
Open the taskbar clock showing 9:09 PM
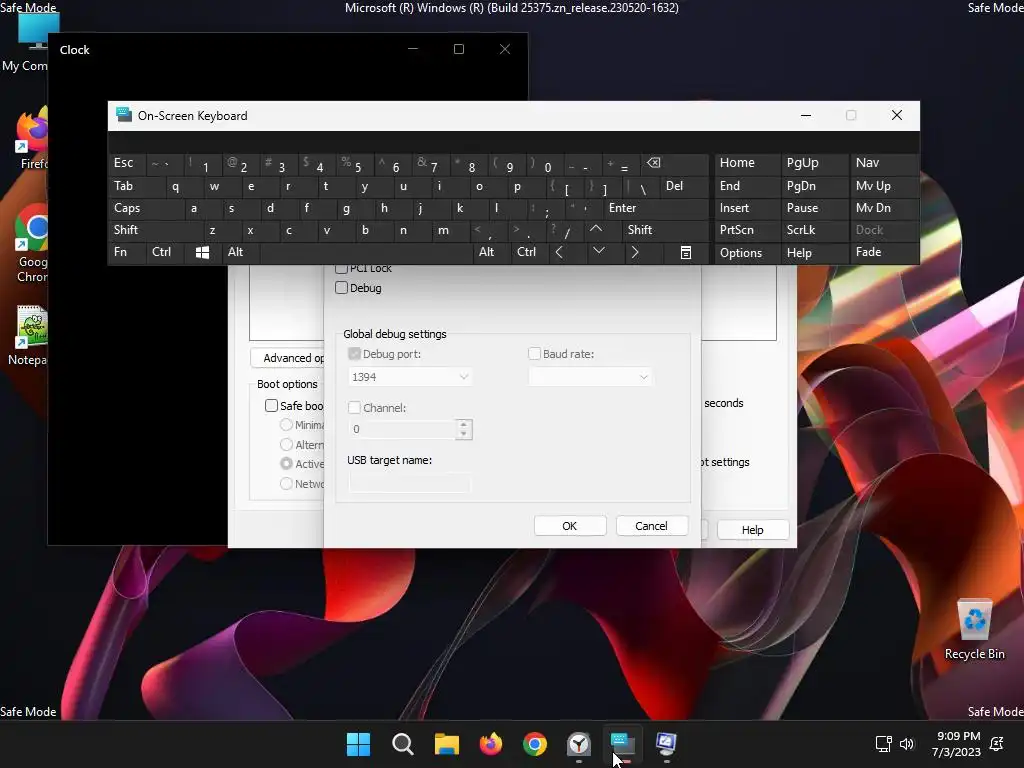[957, 744]
